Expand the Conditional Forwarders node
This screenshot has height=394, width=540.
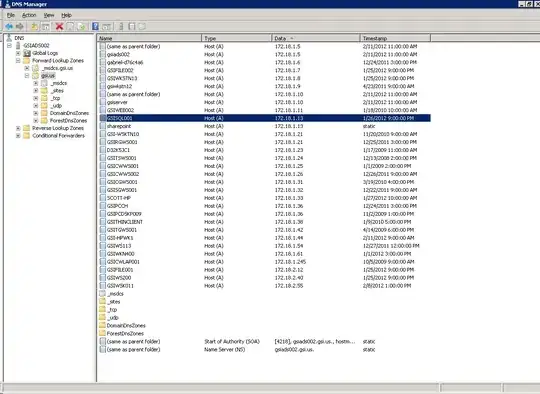(x=18, y=136)
